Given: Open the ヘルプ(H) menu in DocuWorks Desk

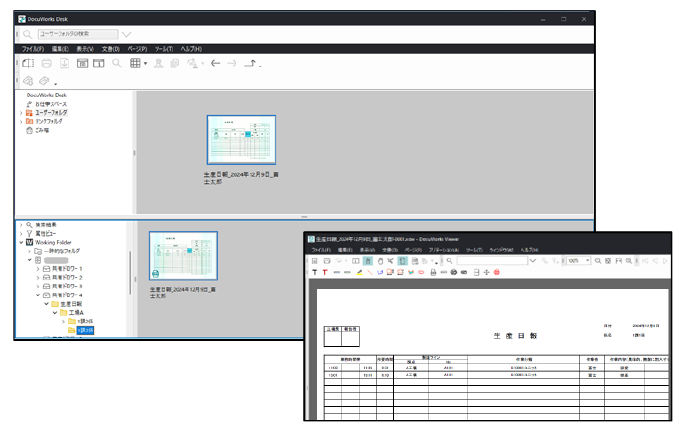Looking at the screenshot, I should pos(190,49).
